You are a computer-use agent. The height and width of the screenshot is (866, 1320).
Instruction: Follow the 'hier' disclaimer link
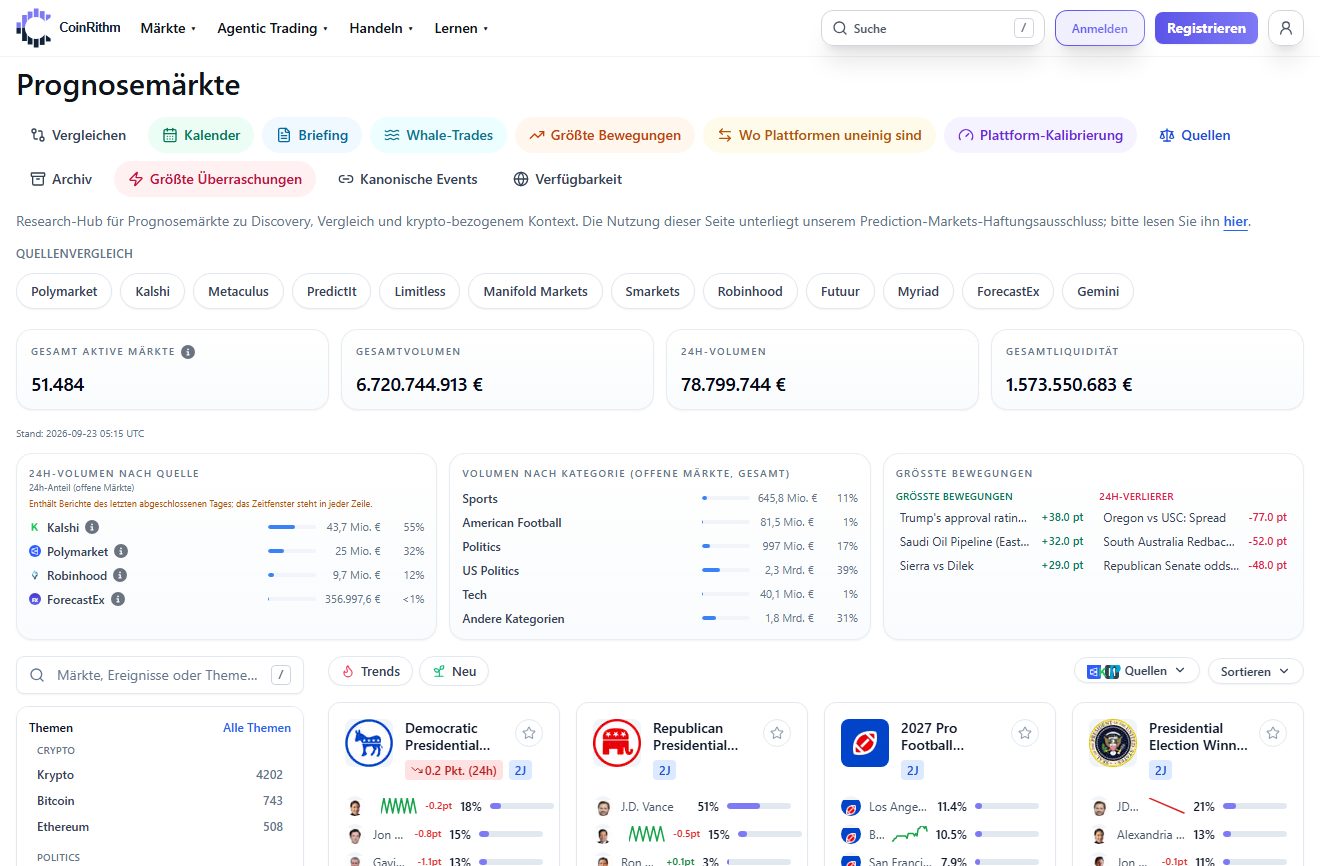click(x=1235, y=221)
